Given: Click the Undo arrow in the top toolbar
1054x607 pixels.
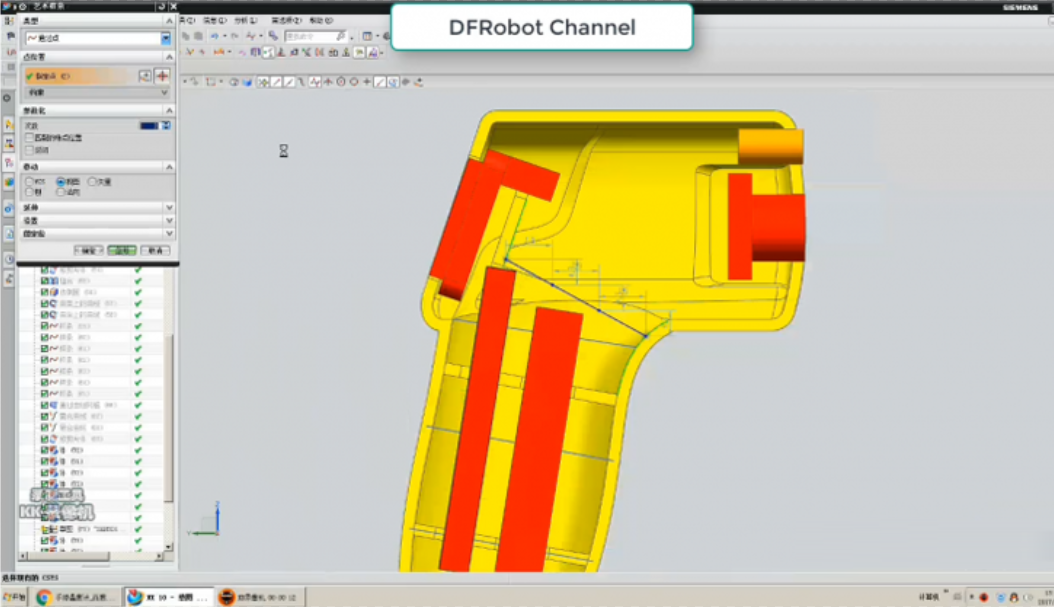Looking at the screenshot, I should pos(214,36).
